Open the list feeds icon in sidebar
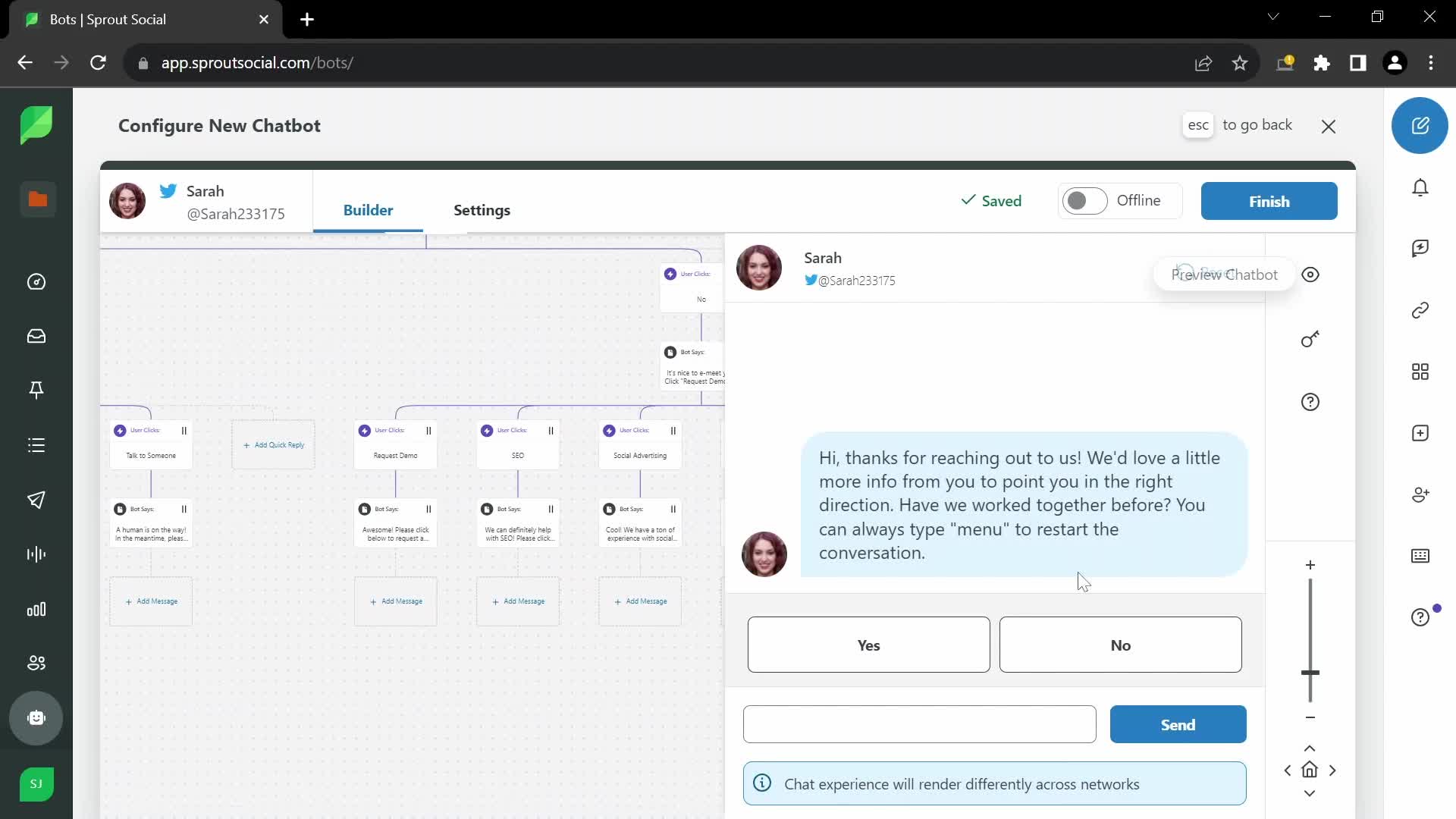Image resolution: width=1456 pixels, height=819 pixels. 36,445
